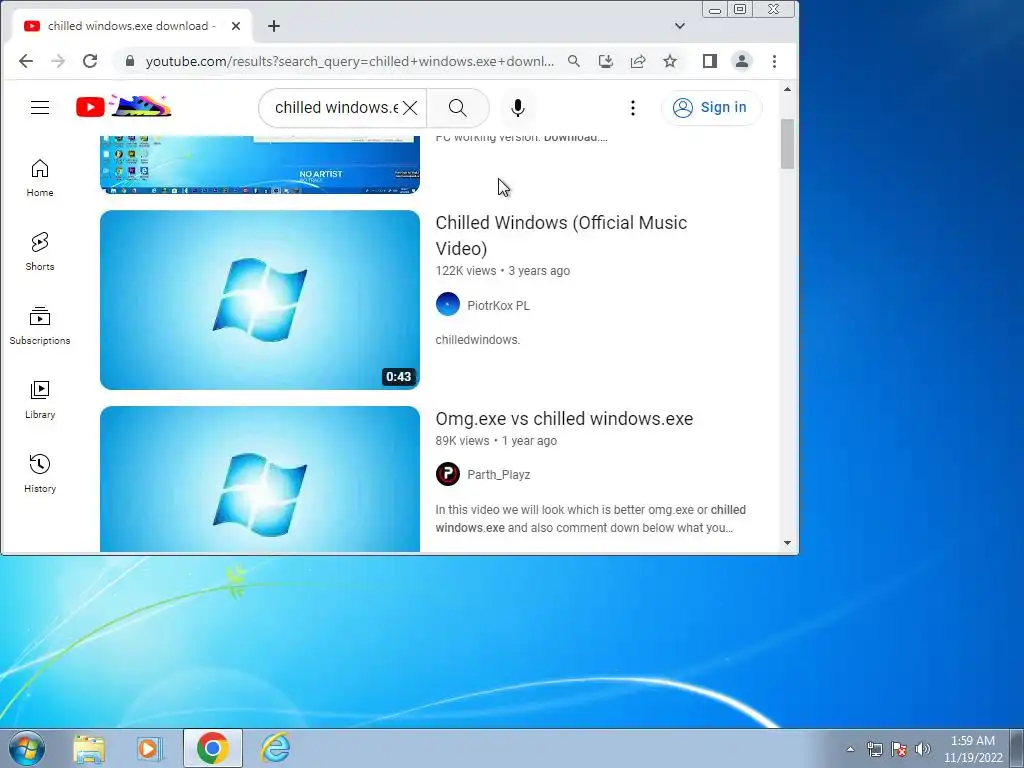Open Library in YouTube sidebar

tap(40, 399)
